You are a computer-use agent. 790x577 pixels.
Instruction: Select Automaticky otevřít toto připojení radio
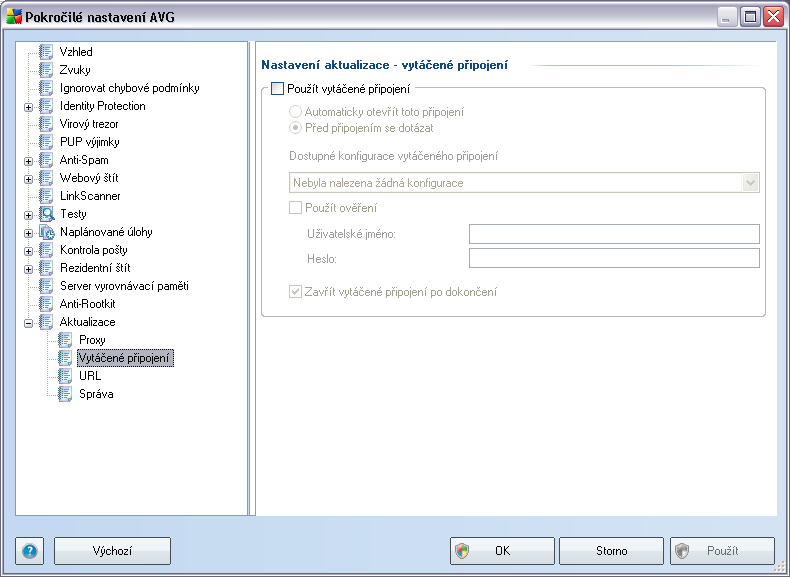[295, 112]
